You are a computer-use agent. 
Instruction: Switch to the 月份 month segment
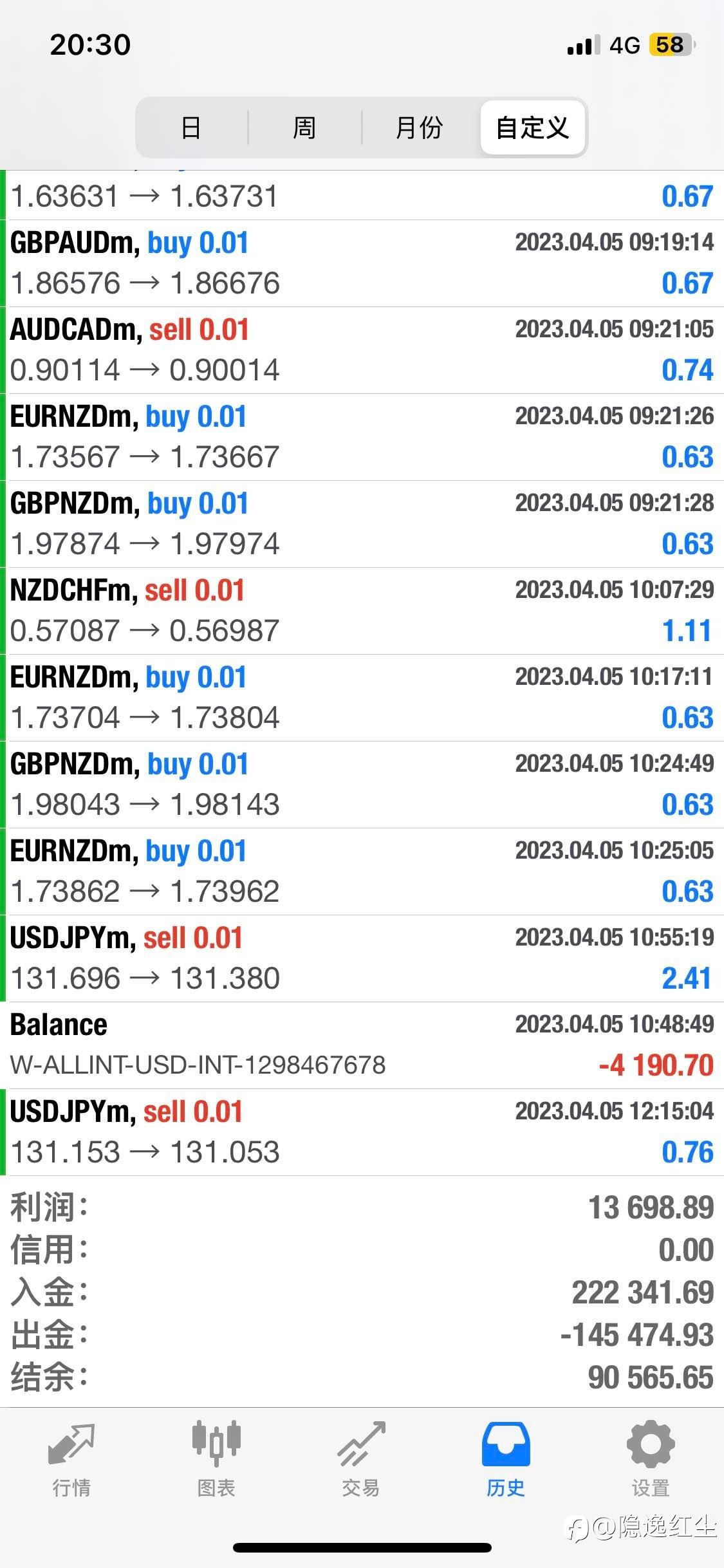420,127
